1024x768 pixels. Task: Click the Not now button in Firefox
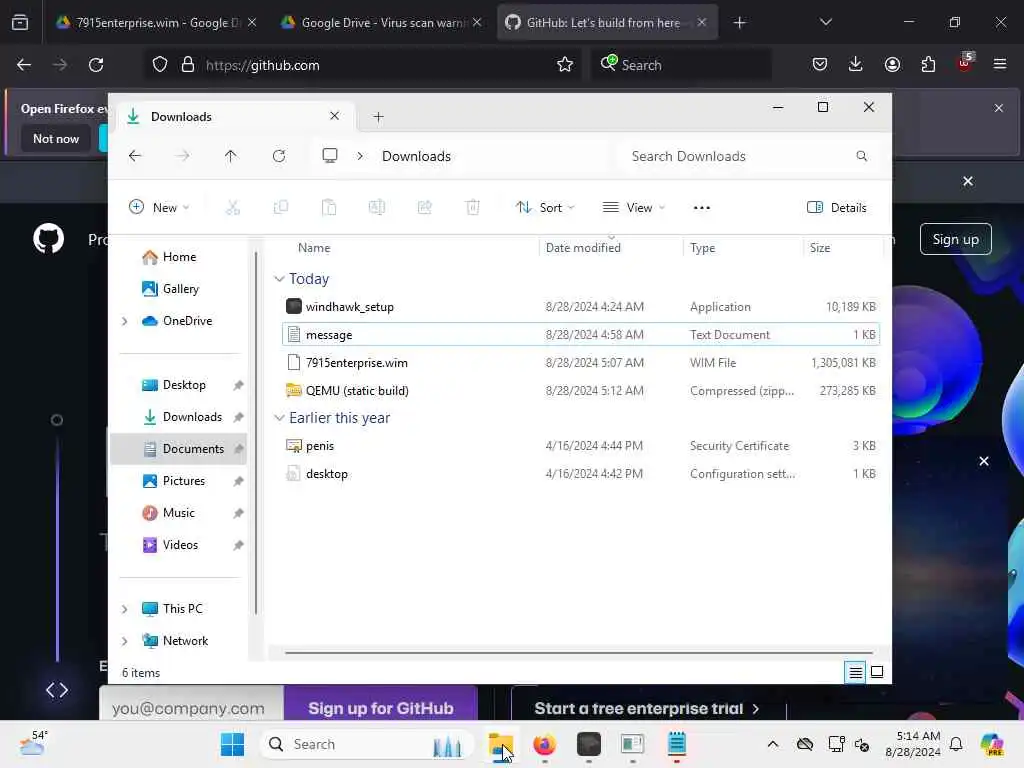(x=56, y=138)
